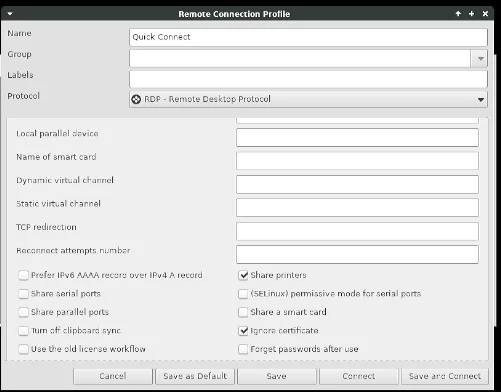Click the RDP protocol icon

(136, 99)
